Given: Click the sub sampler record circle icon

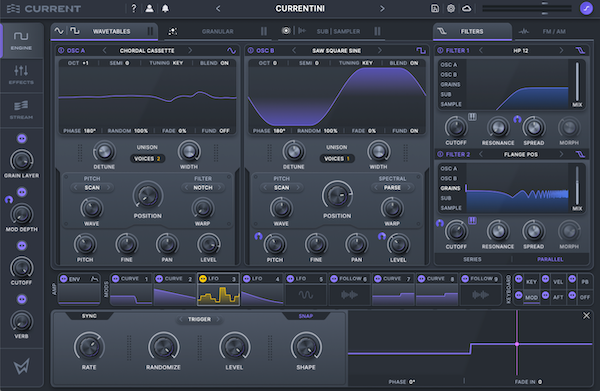Looking at the screenshot, I should click(286, 31).
